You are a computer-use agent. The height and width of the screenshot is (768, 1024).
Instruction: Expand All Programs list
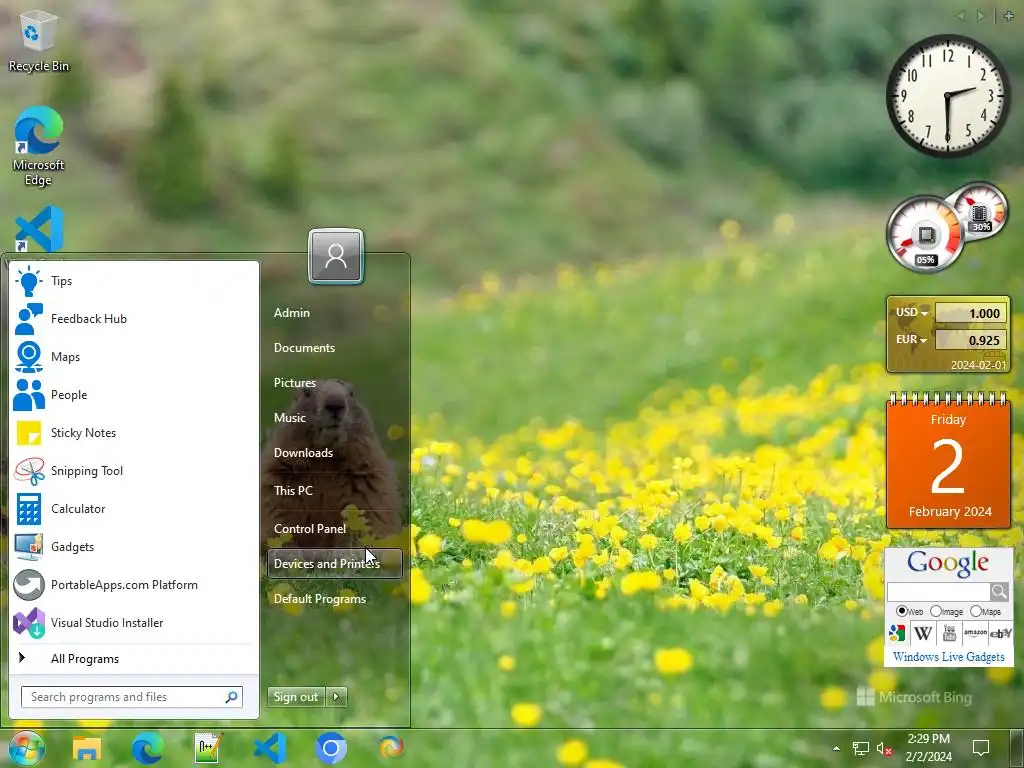(134, 659)
